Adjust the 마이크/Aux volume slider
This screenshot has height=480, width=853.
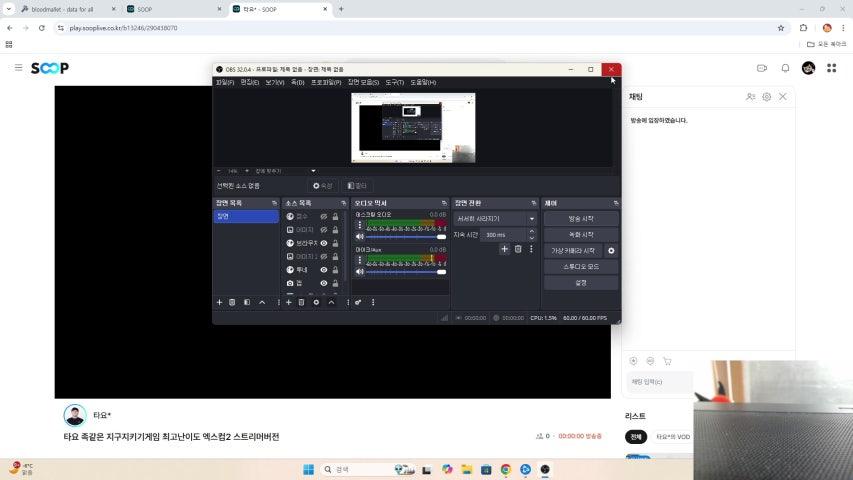[x=406, y=272]
